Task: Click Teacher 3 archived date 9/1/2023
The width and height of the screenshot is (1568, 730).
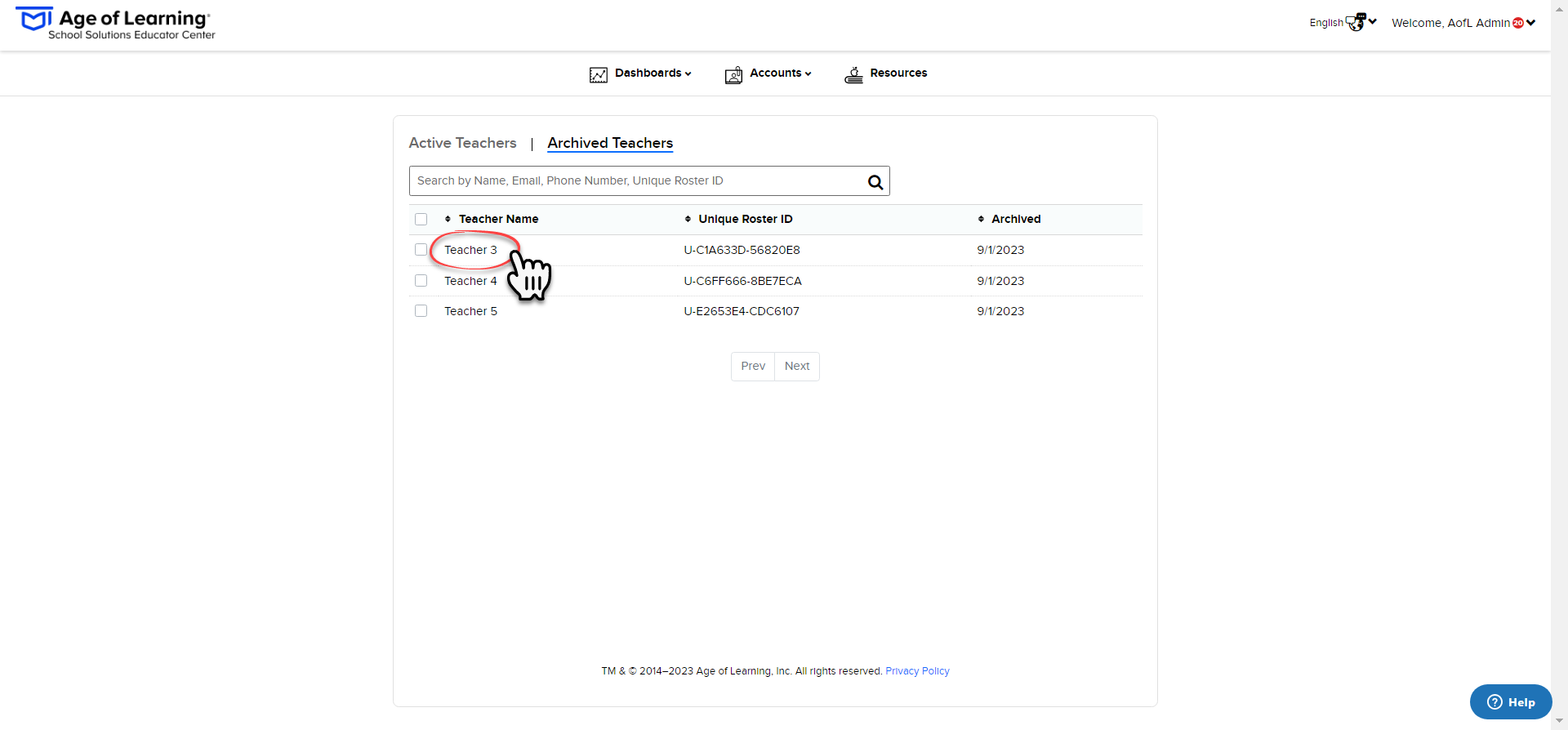Action: (1000, 250)
